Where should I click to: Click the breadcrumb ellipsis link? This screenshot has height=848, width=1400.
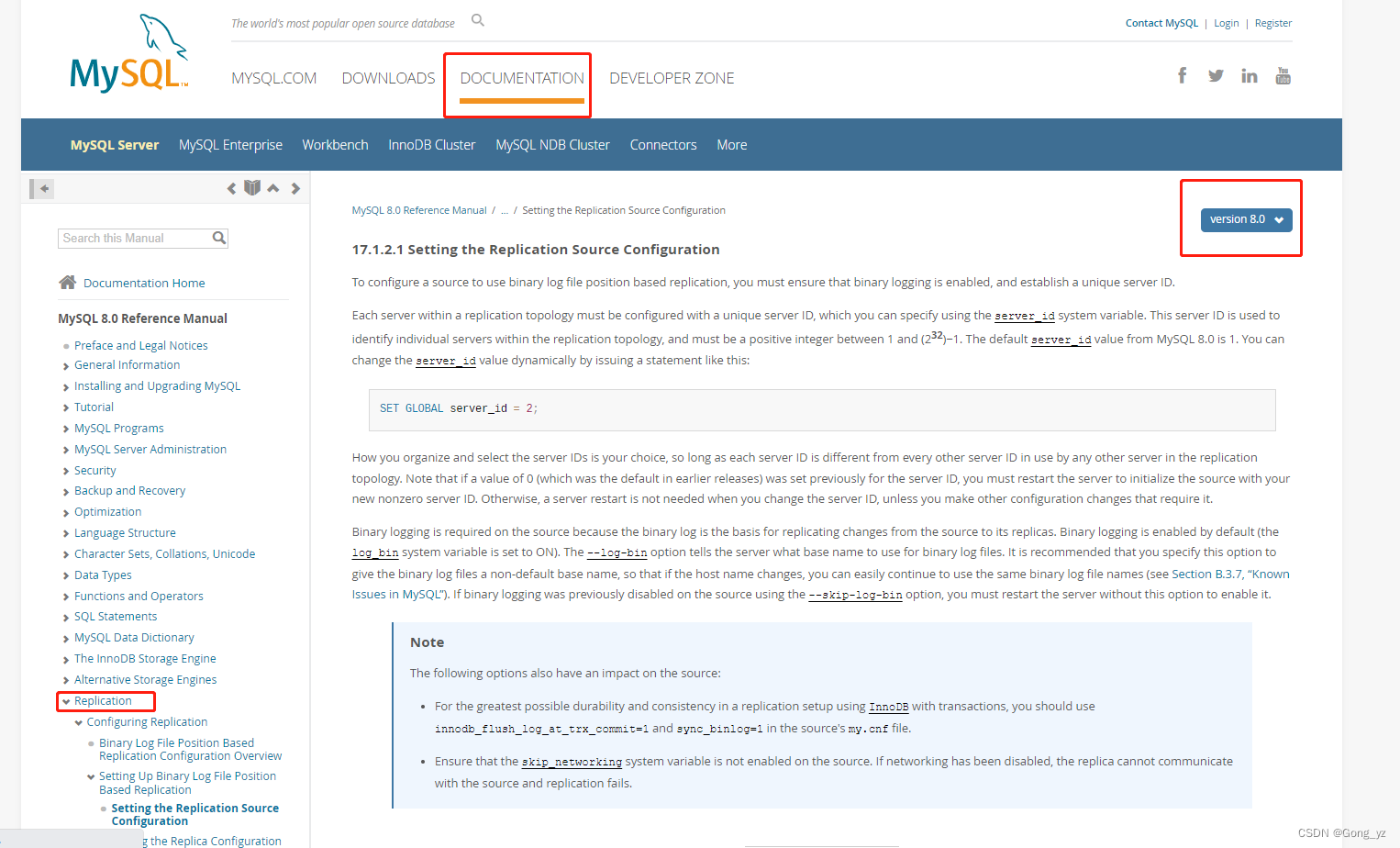tap(505, 210)
